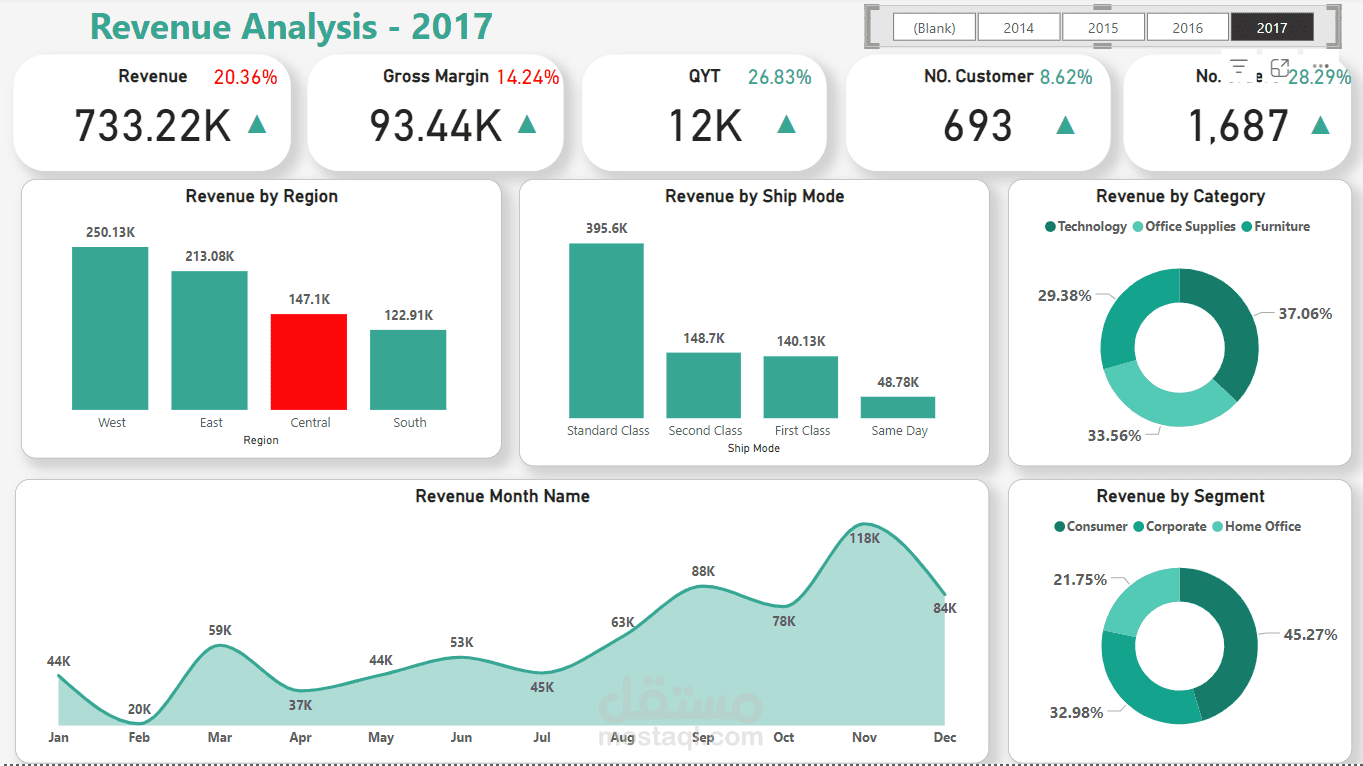This screenshot has width=1363, height=766.
Task: Click the 26.83% QYT change
Action: pos(780,77)
